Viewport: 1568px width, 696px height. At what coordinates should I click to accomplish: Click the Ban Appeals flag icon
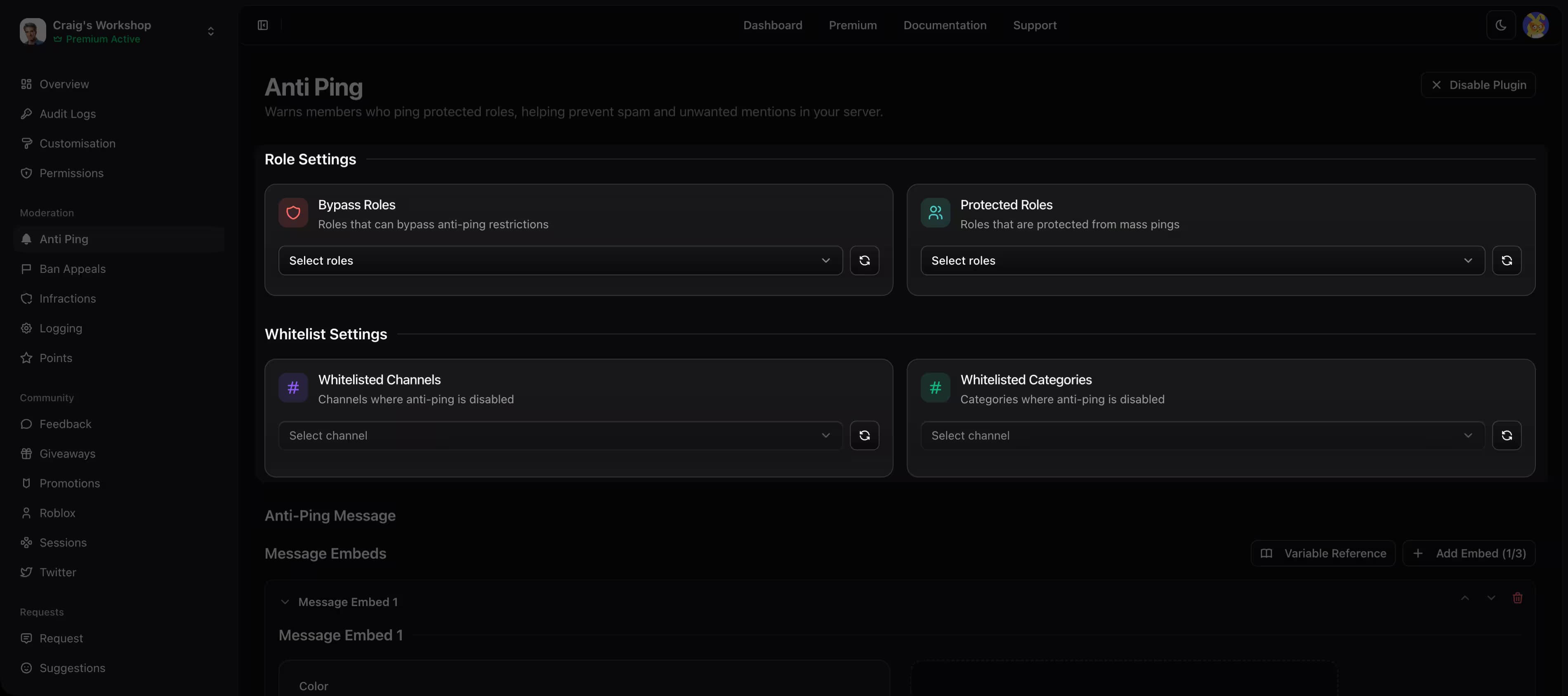pyautogui.click(x=26, y=269)
